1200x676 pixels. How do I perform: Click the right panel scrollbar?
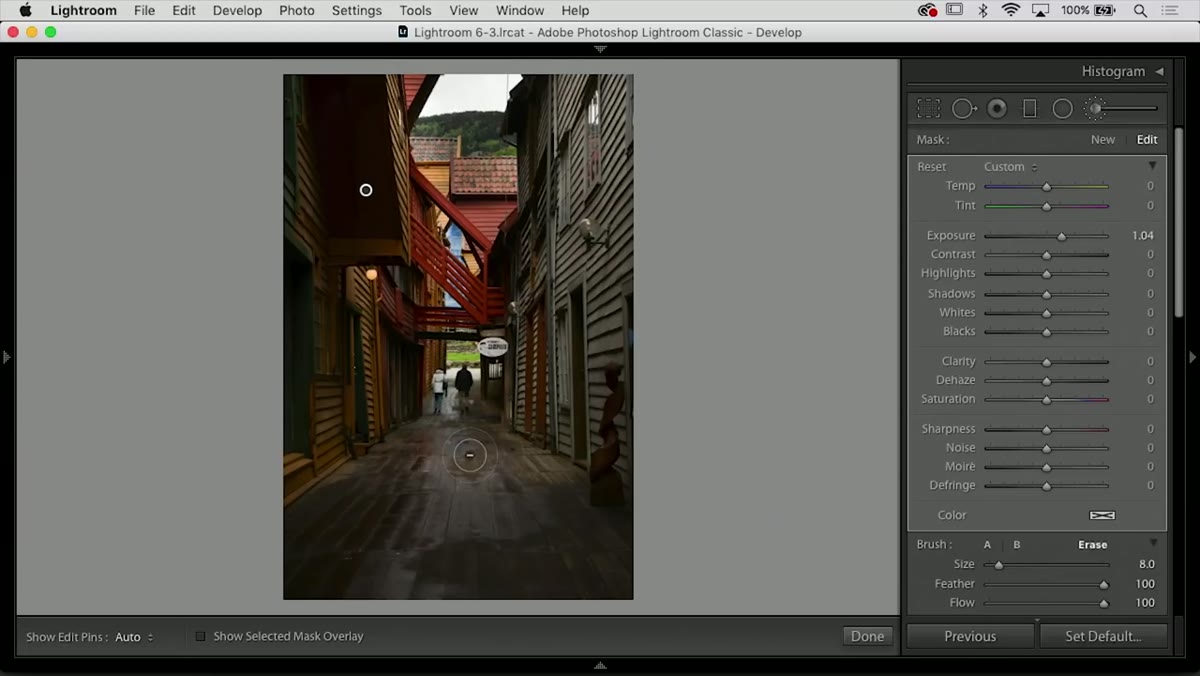point(1179,222)
